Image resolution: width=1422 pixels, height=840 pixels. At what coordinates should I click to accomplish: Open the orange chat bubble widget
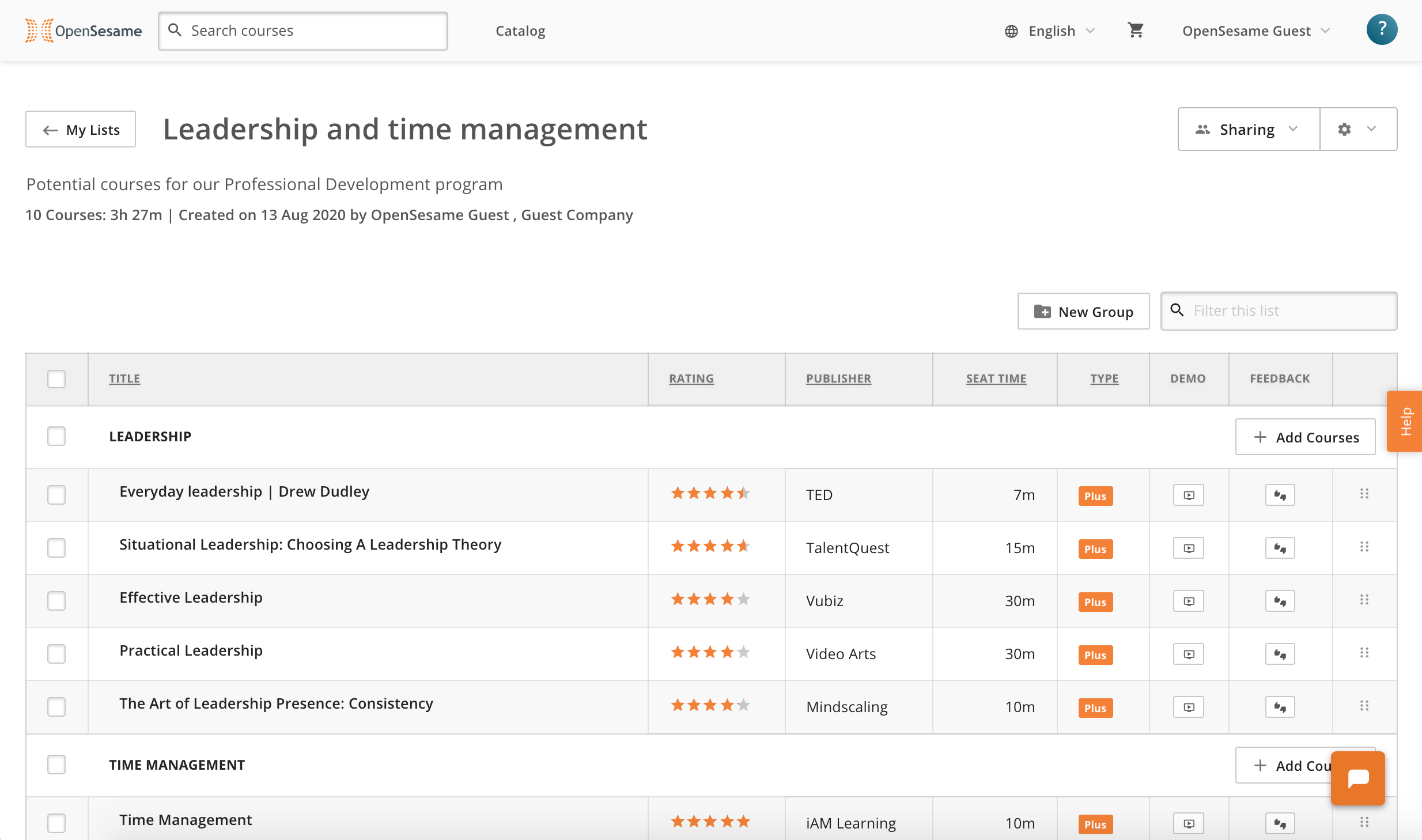coord(1357,778)
